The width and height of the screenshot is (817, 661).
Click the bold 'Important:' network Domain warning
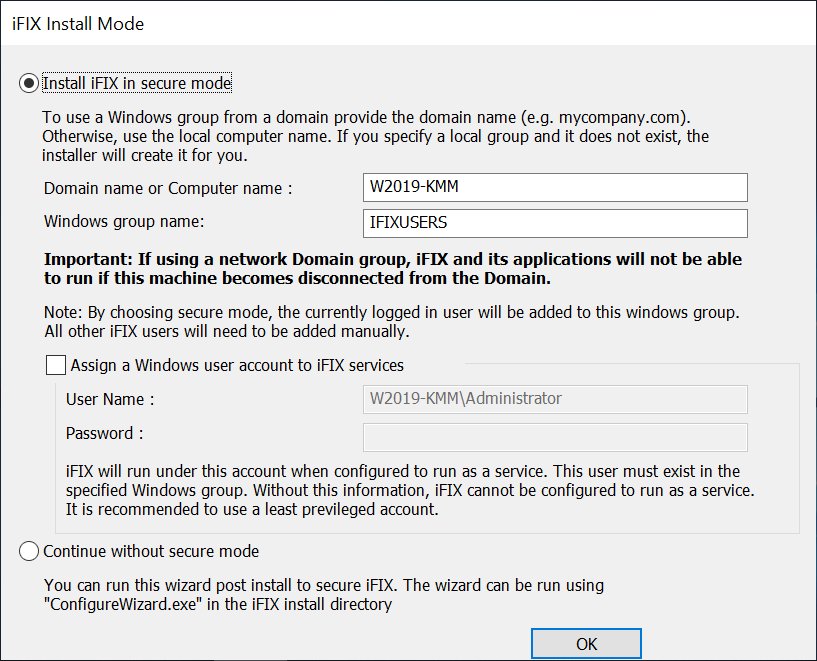click(x=393, y=268)
